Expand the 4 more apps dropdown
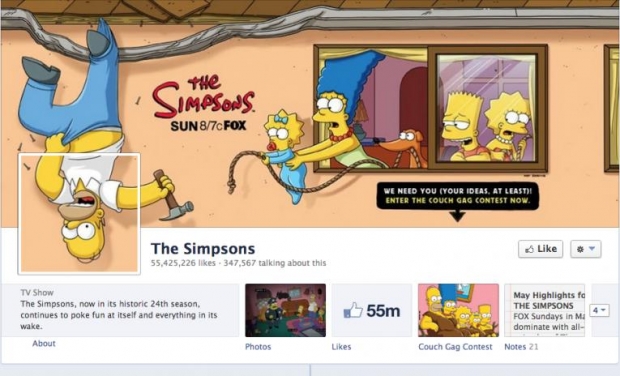This screenshot has width=620, height=376. (x=599, y=310)
